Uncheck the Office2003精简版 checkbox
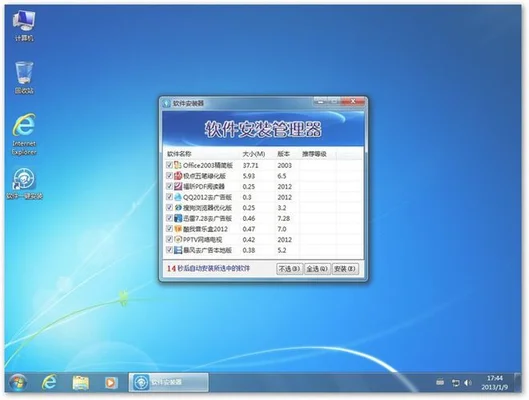The height and width of the screenshot is (400, 529). (169, 165)
